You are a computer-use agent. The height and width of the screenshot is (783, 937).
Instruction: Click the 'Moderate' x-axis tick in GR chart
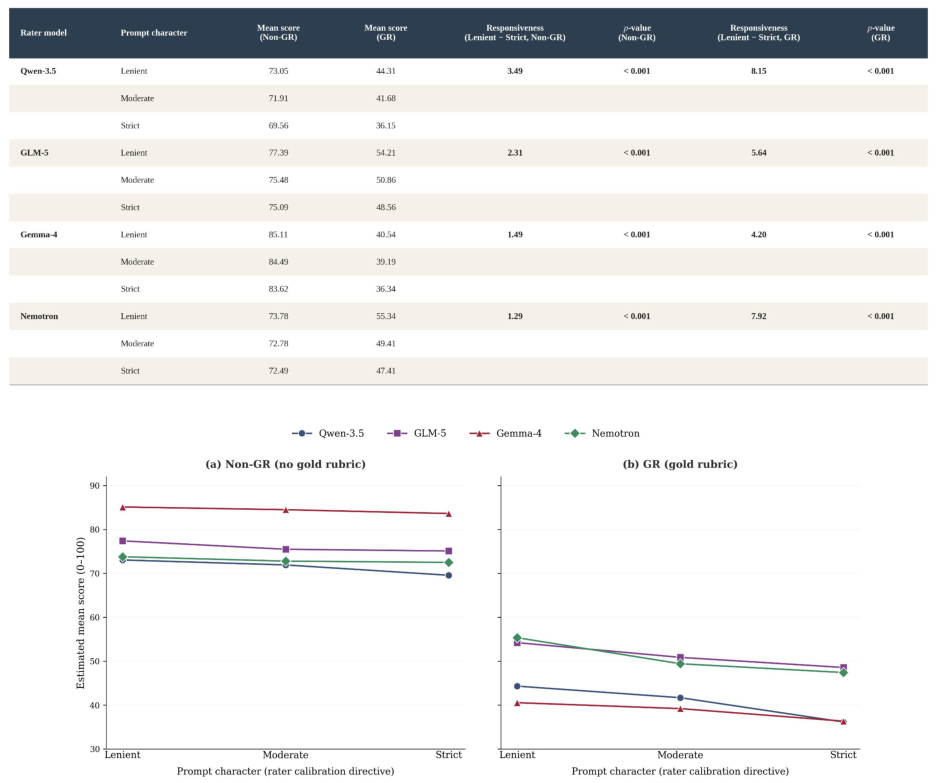(x=680, y=755)
